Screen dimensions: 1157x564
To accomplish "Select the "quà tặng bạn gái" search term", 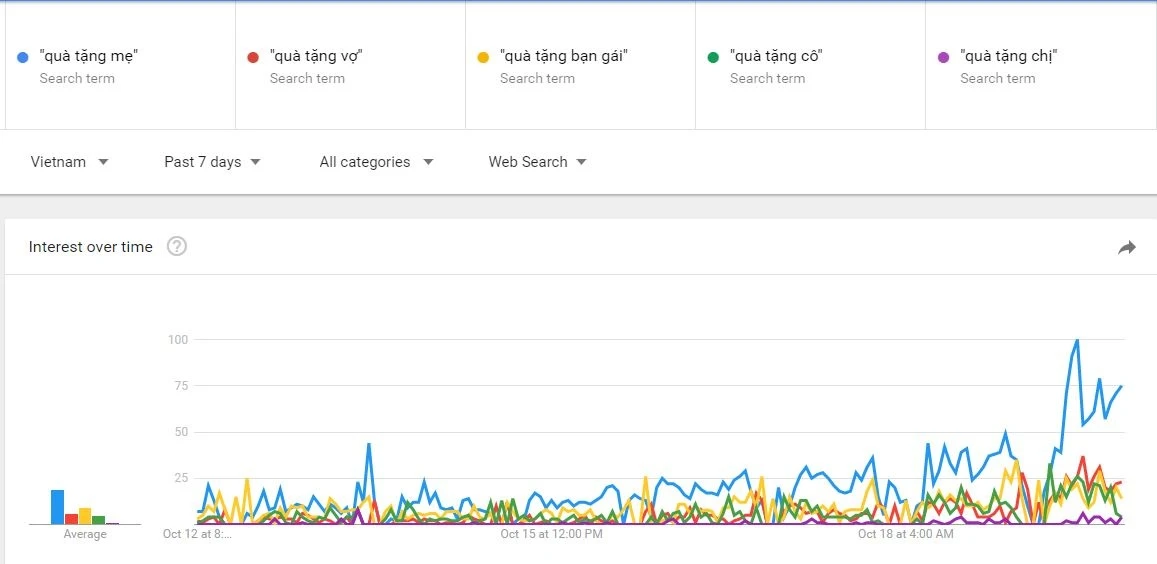I will (x=564, y=56).
